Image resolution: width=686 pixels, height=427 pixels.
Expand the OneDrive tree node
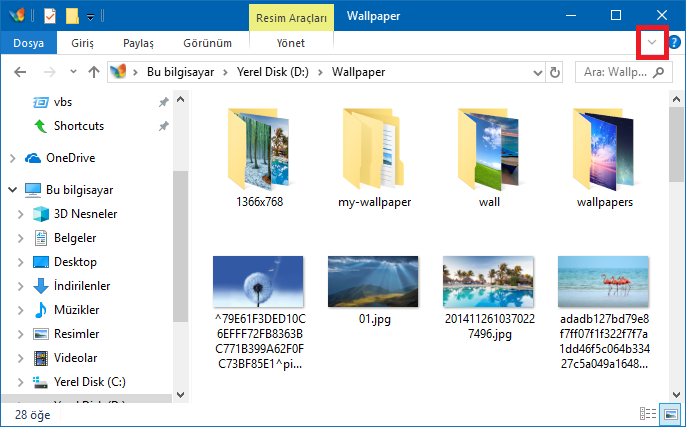click(13, 158)
